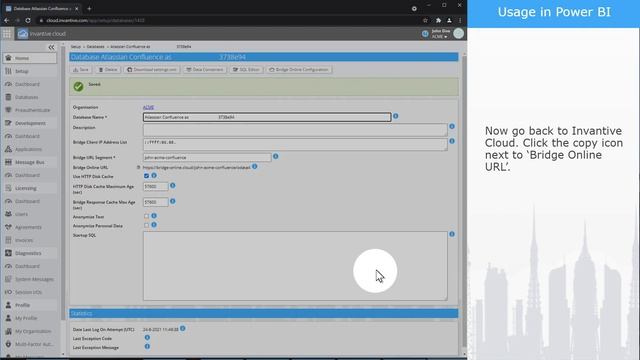Open Session I/Os in the sidebar

[x=30, y=292]
